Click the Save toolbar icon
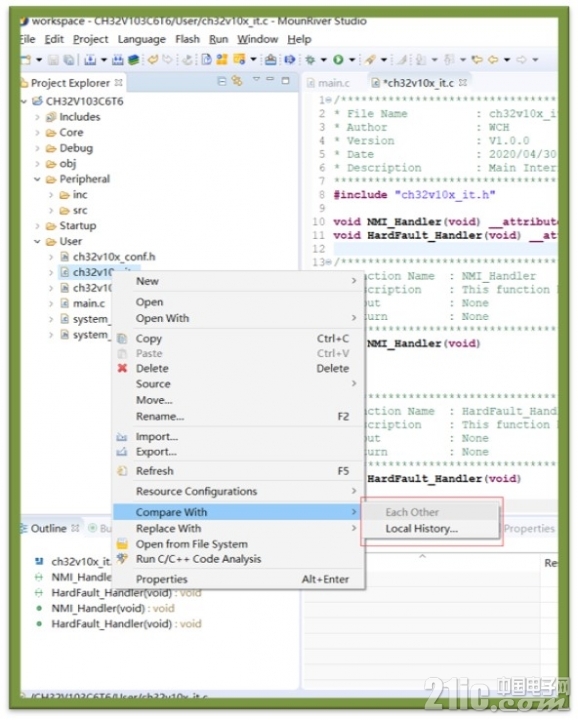 pos(54,60)
